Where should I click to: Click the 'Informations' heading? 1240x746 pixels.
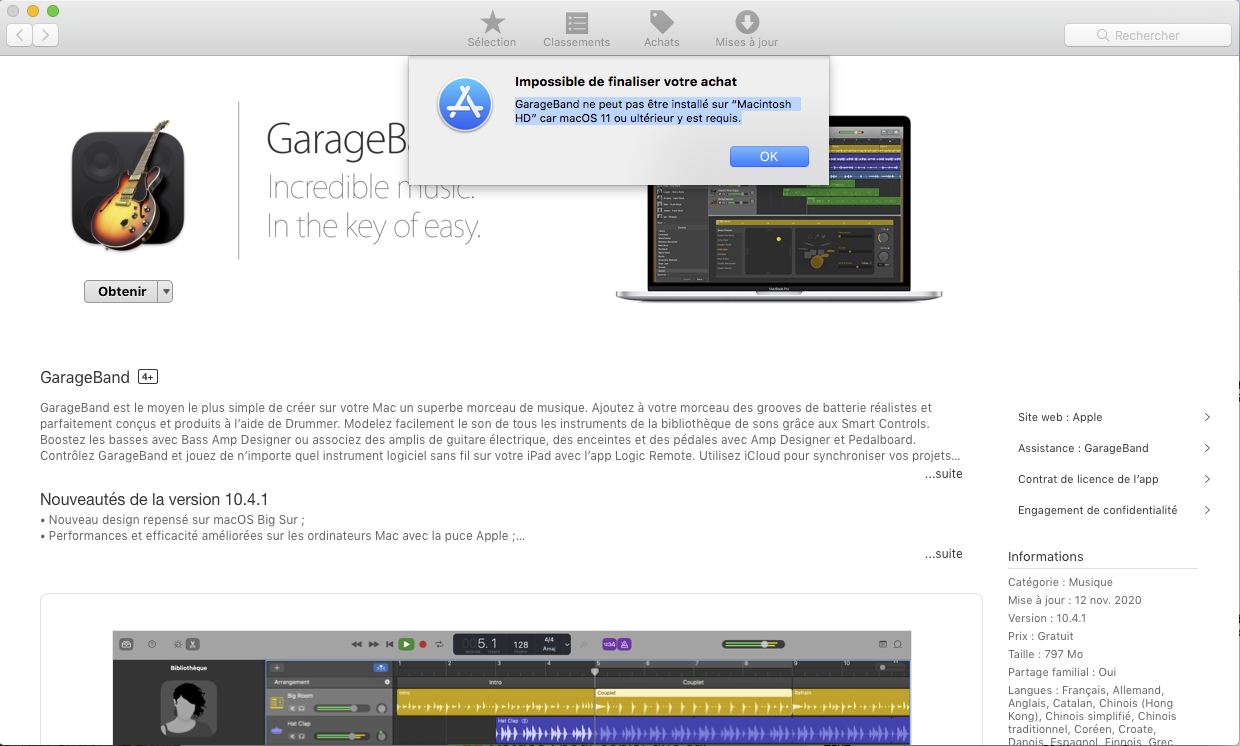(1045, 556)
